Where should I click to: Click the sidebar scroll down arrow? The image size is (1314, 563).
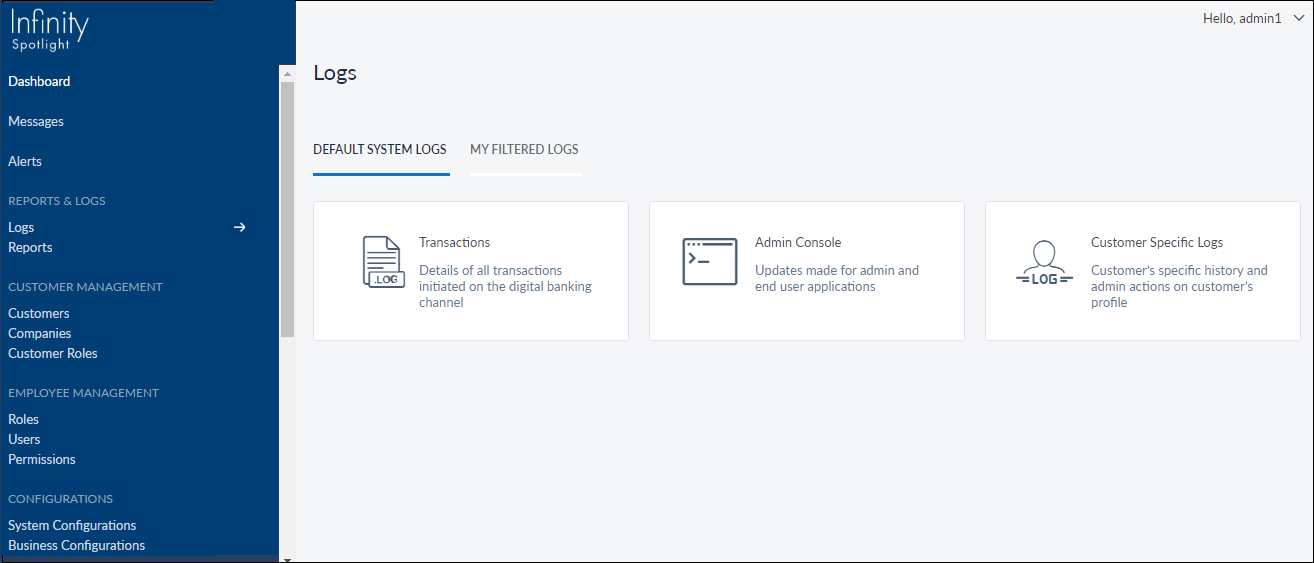click(287, 558)
